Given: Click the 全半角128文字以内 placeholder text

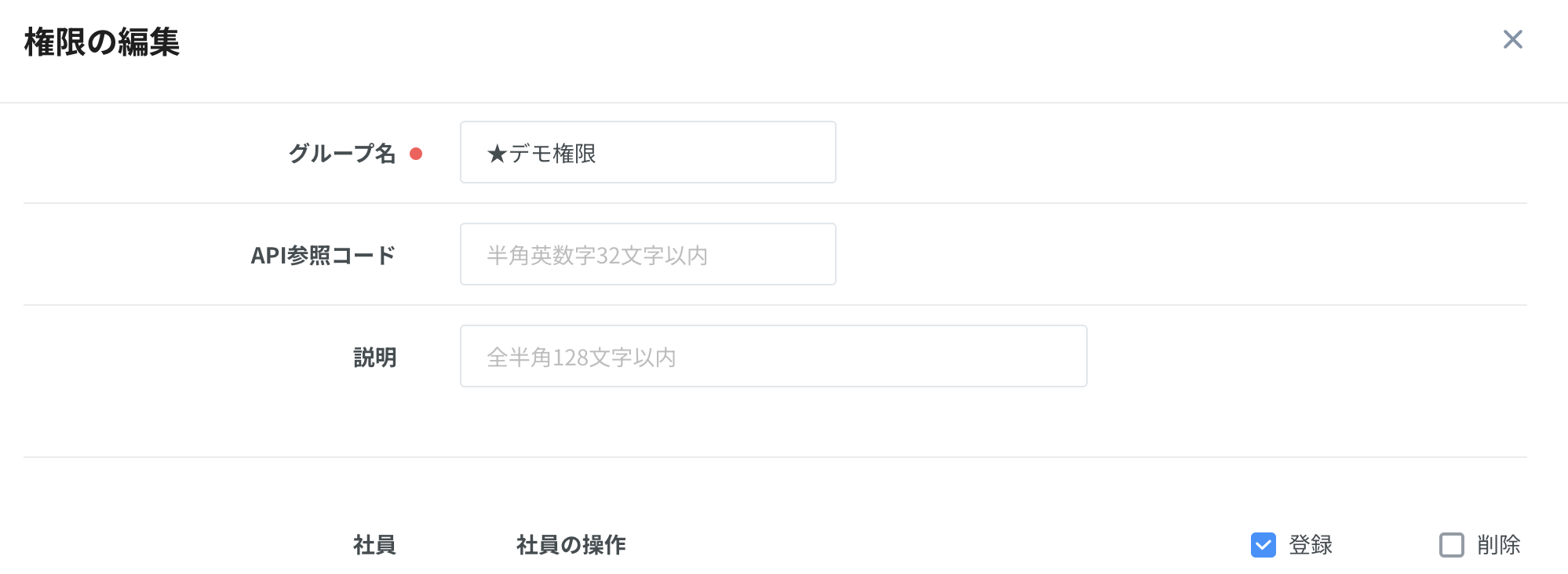Looking at the screenshot, I should point(581,358).
